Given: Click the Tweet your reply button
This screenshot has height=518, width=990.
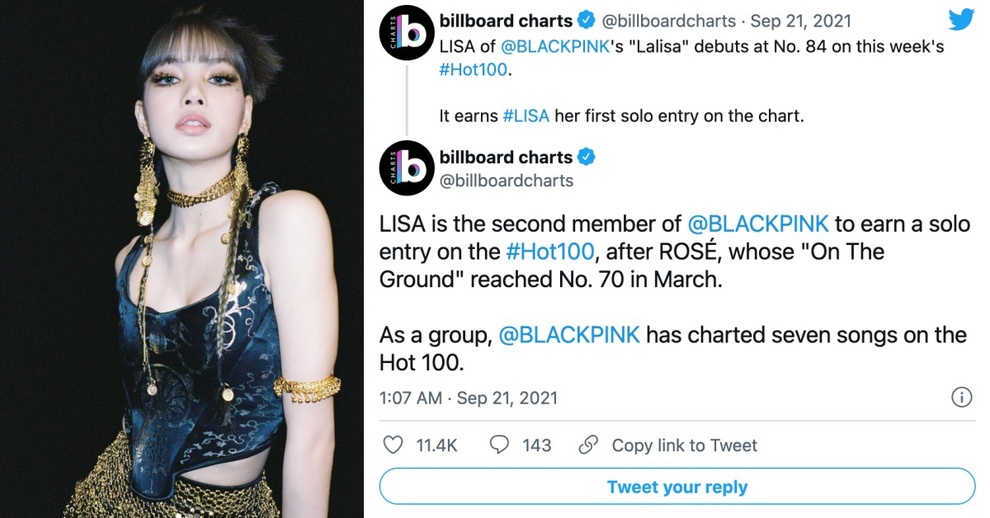Looking at the screenshot, I should coord(677,486).
